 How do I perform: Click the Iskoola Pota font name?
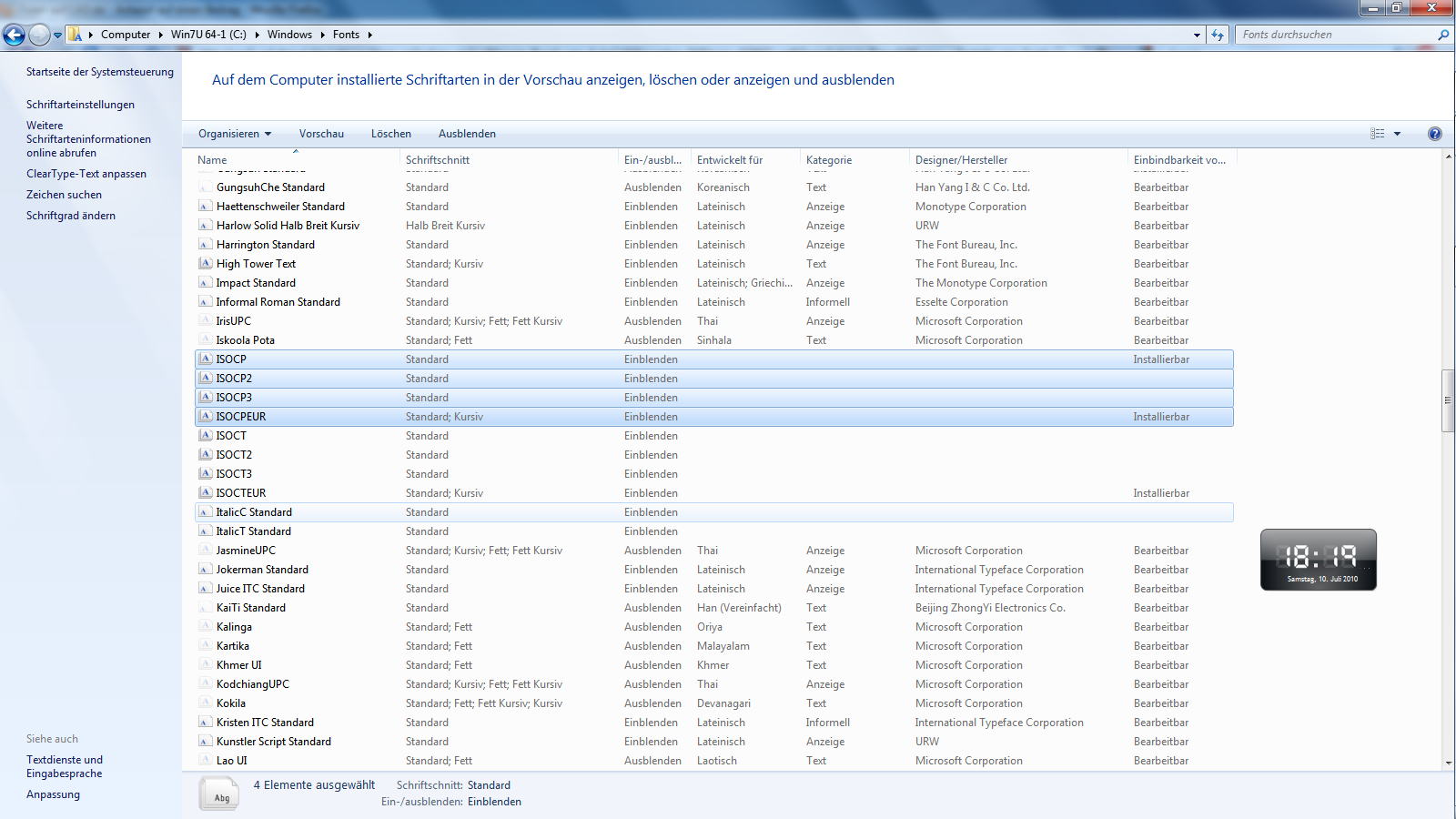[x=246, y=340]
